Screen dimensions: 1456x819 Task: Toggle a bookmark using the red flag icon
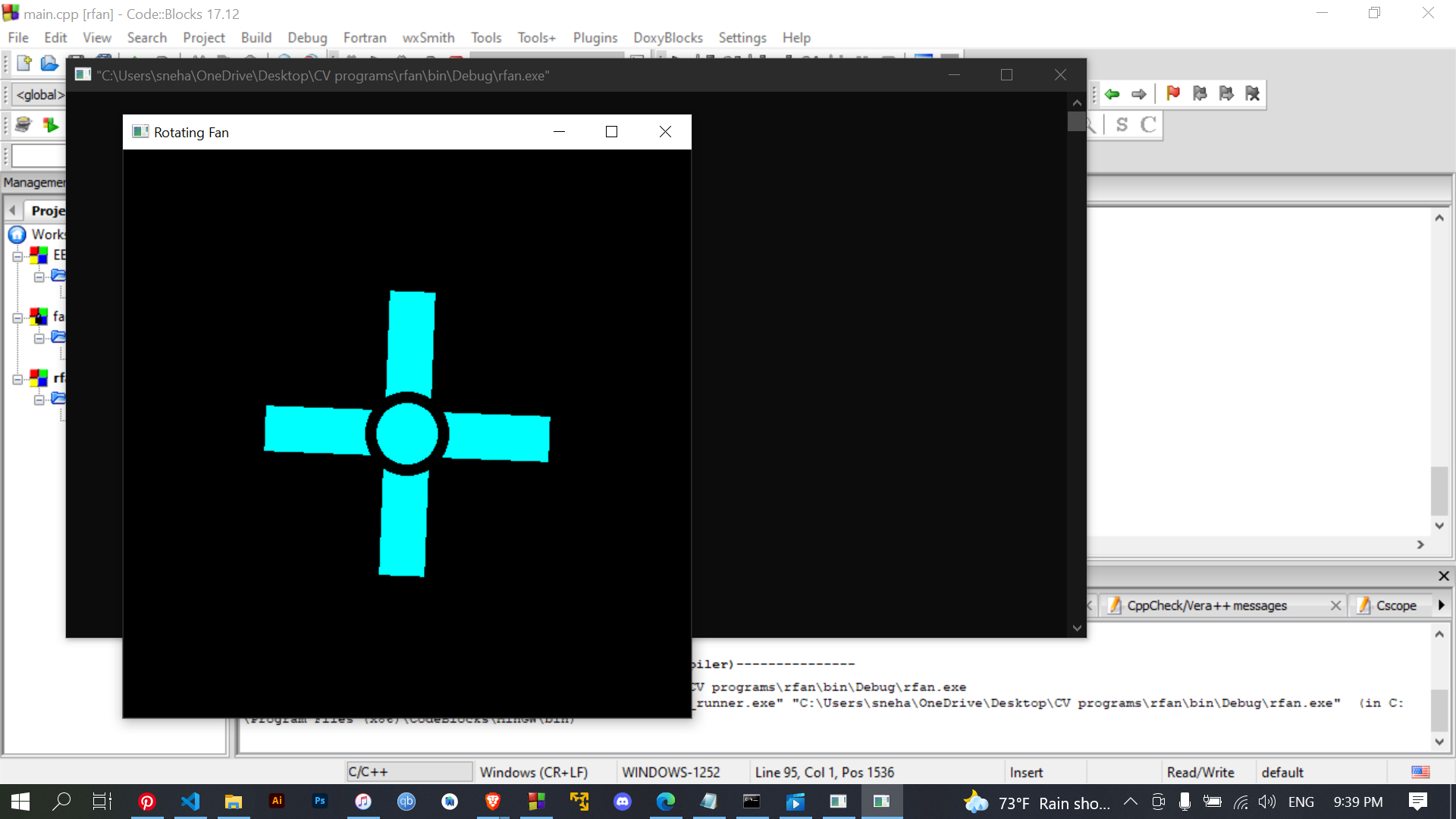[1172, 93]
